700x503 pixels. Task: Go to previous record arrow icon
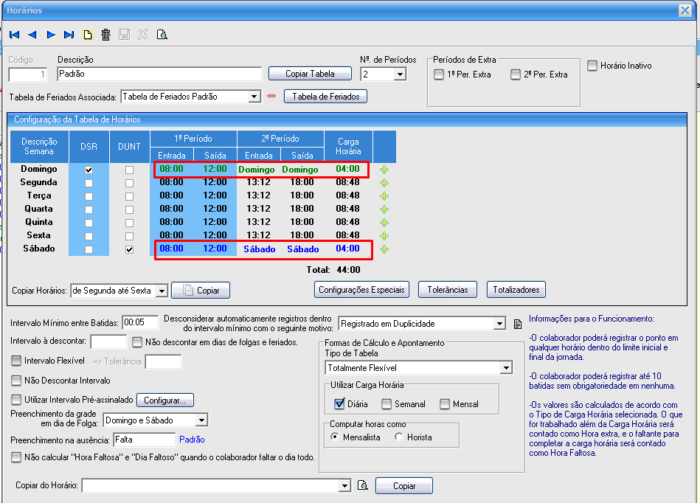tap(32, 35)
